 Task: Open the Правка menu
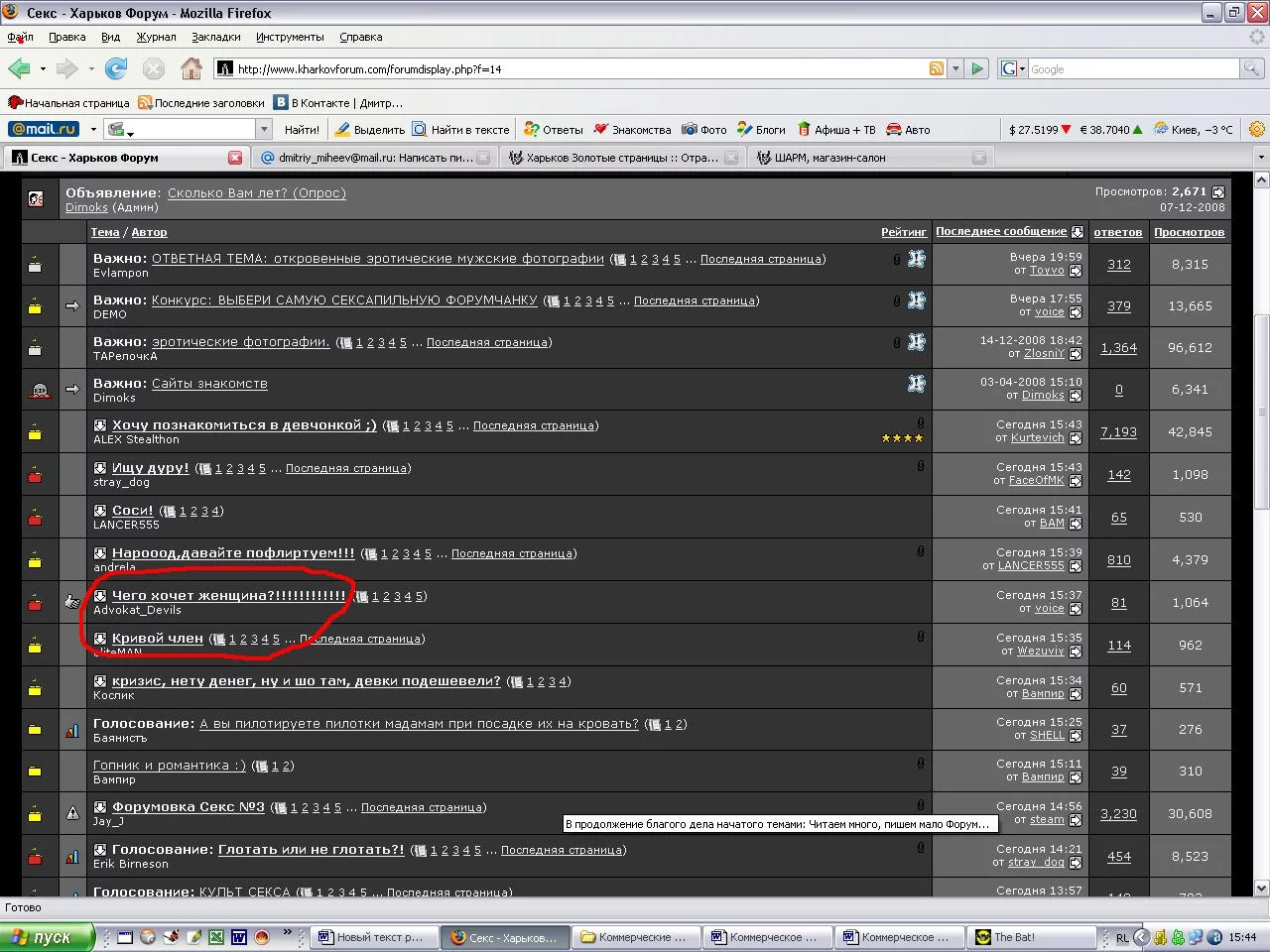pos(66,37)
